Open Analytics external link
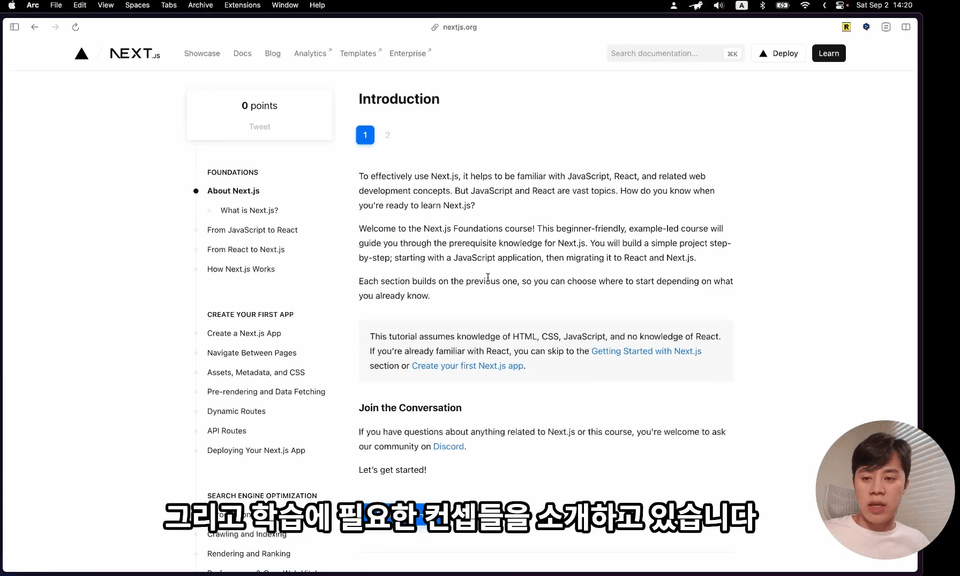Screen dimensions: 960x576 tap(312, 53)
